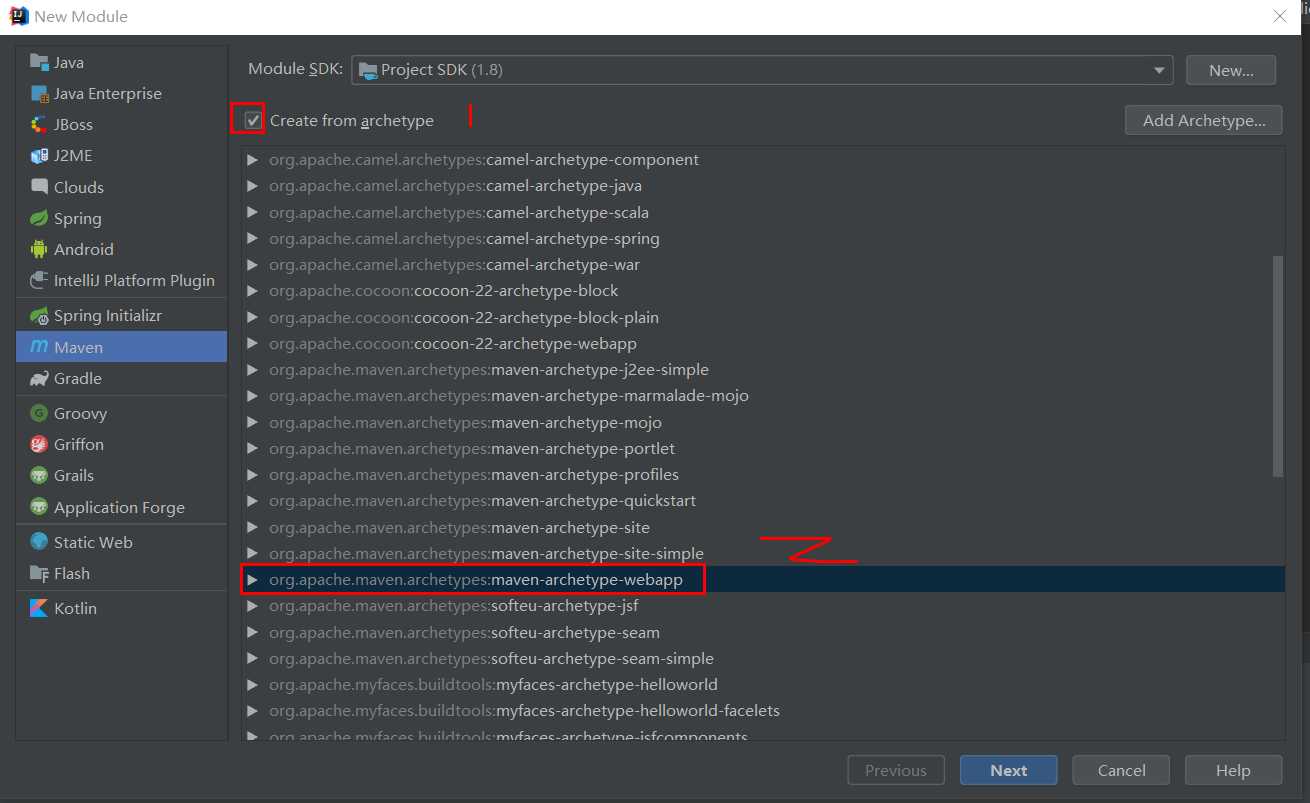
Task: Close the New Module dialog
Action: tap(1280, 16)
